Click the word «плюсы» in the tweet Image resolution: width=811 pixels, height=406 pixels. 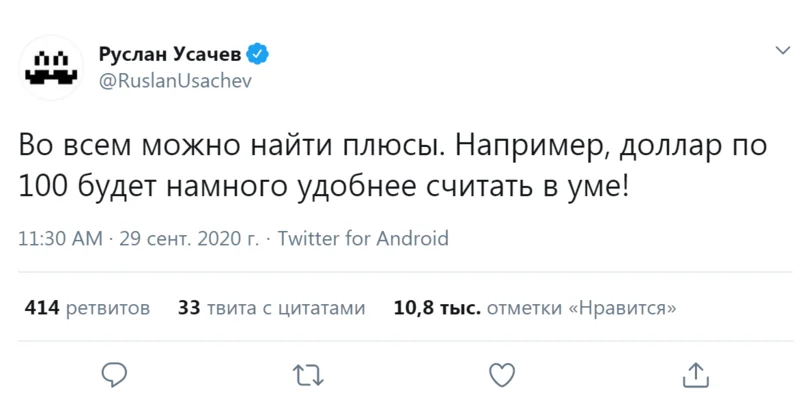[x=391, y=146]
